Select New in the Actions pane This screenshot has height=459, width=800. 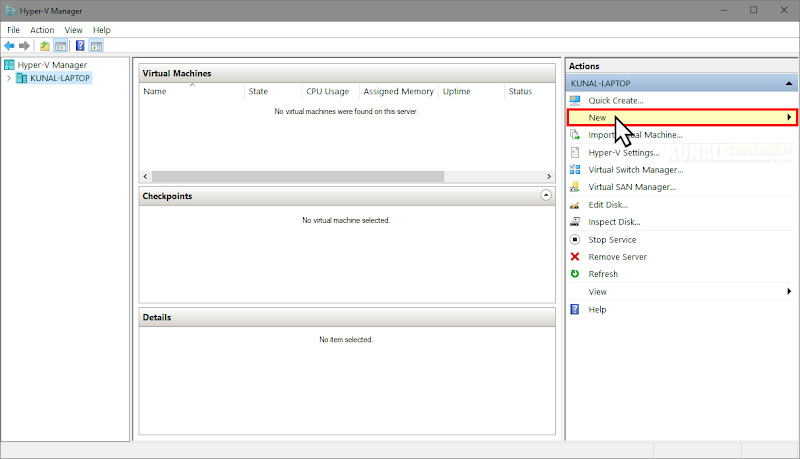pos(682,117)
